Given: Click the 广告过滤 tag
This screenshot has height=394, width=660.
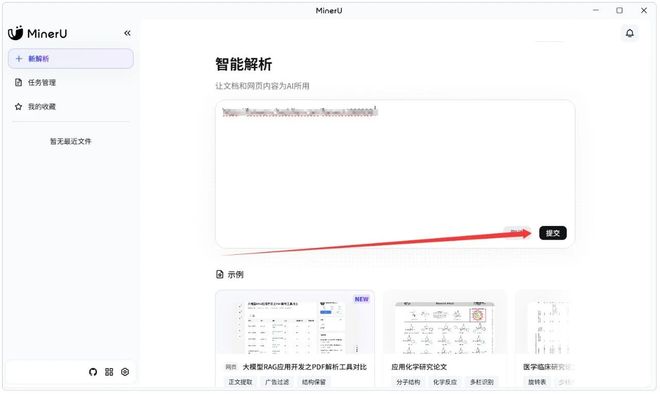Looking at the screenshot, I should 277,382.
